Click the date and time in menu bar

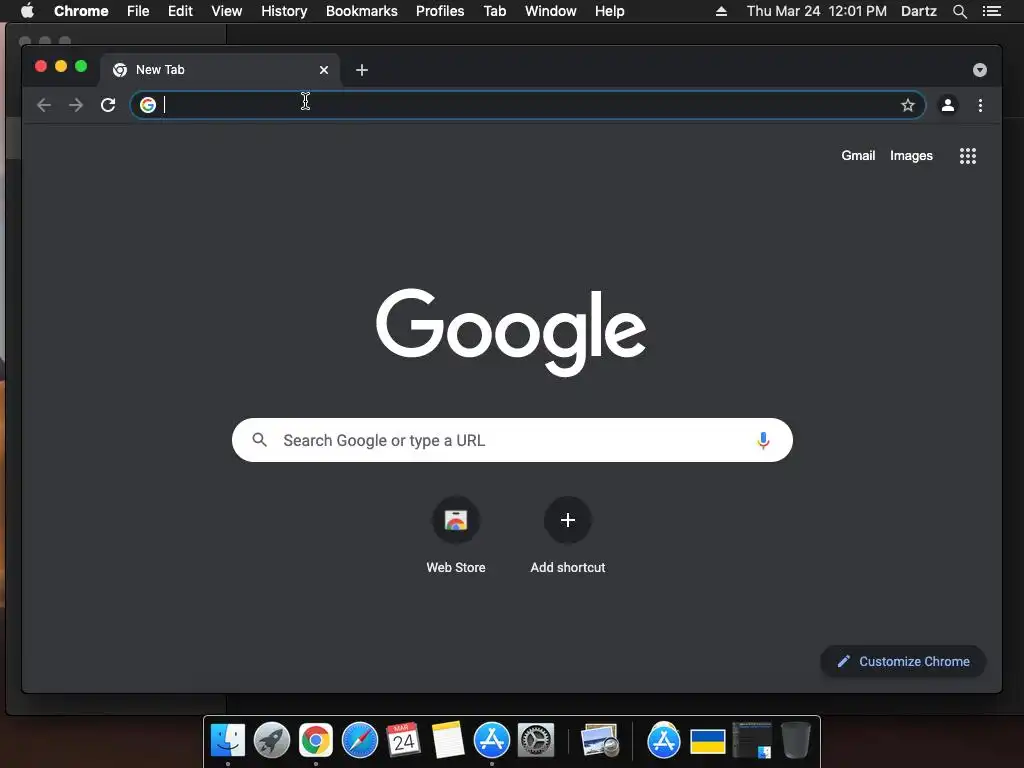tap(816, 11)
